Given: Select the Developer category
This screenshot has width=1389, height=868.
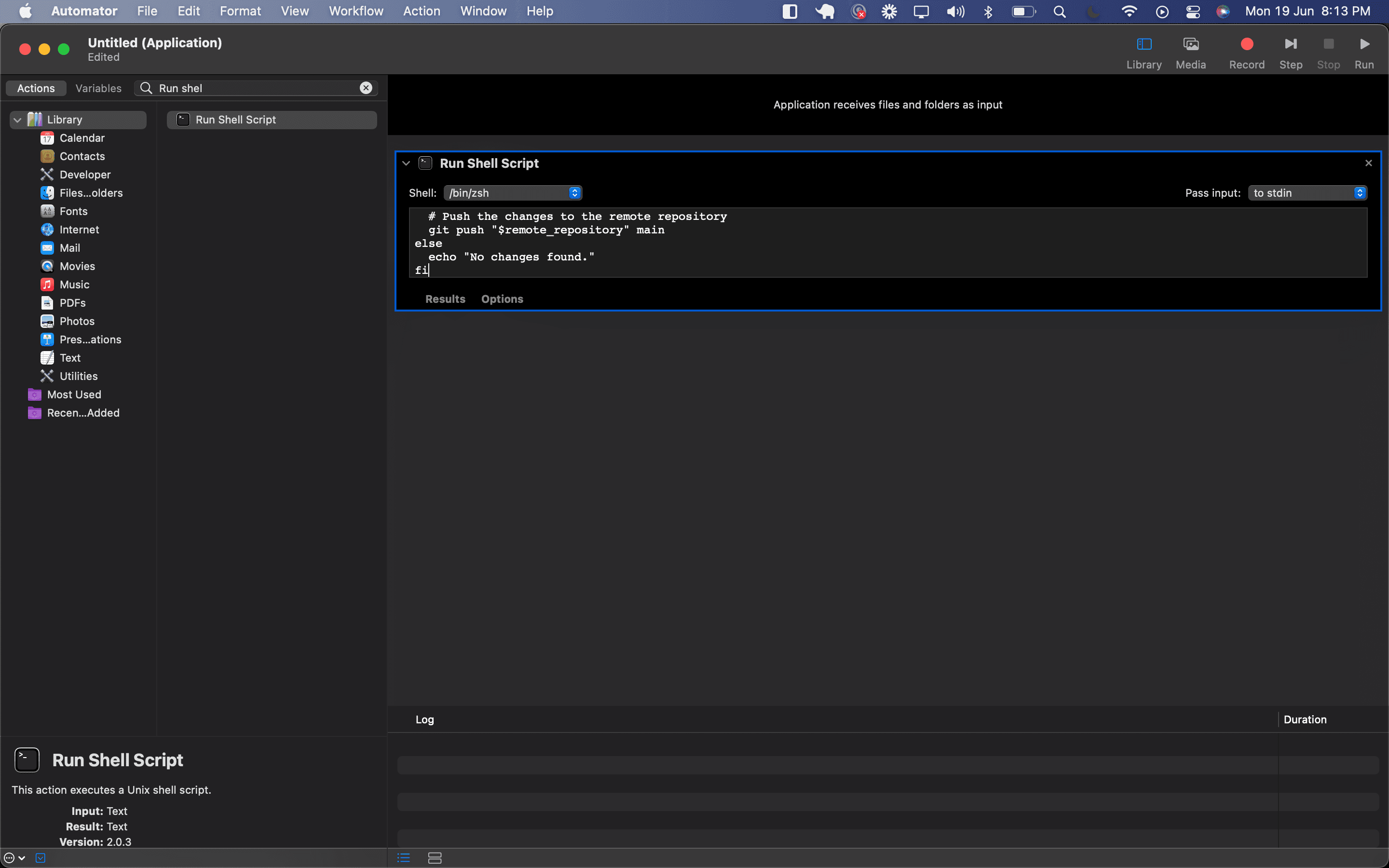Looking at the screenshot, I should pyautogui.click(x=75, y=175).
